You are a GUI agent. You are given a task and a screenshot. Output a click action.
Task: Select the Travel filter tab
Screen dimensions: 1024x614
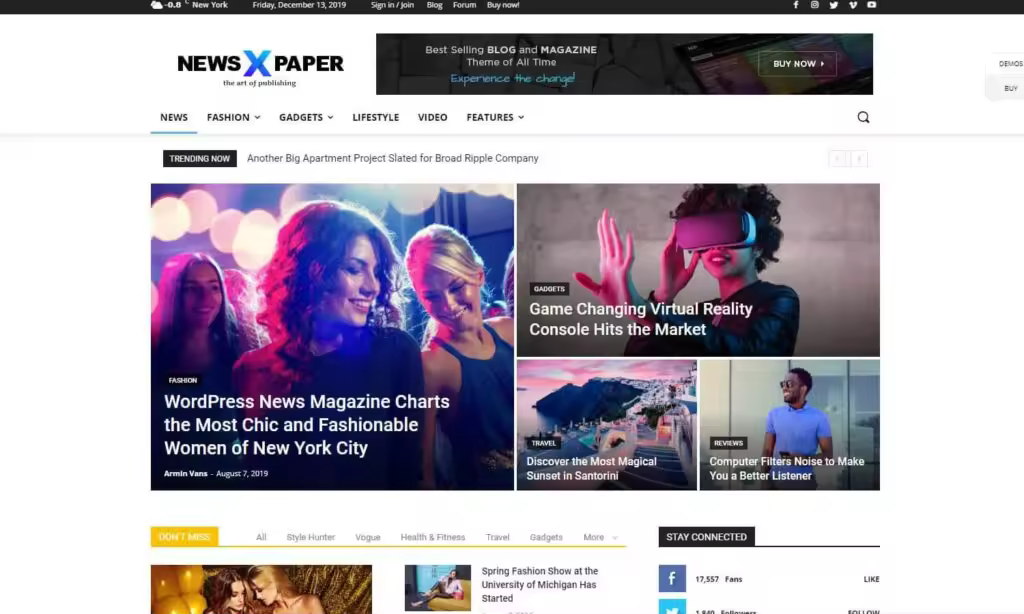[x=498, y=537]
